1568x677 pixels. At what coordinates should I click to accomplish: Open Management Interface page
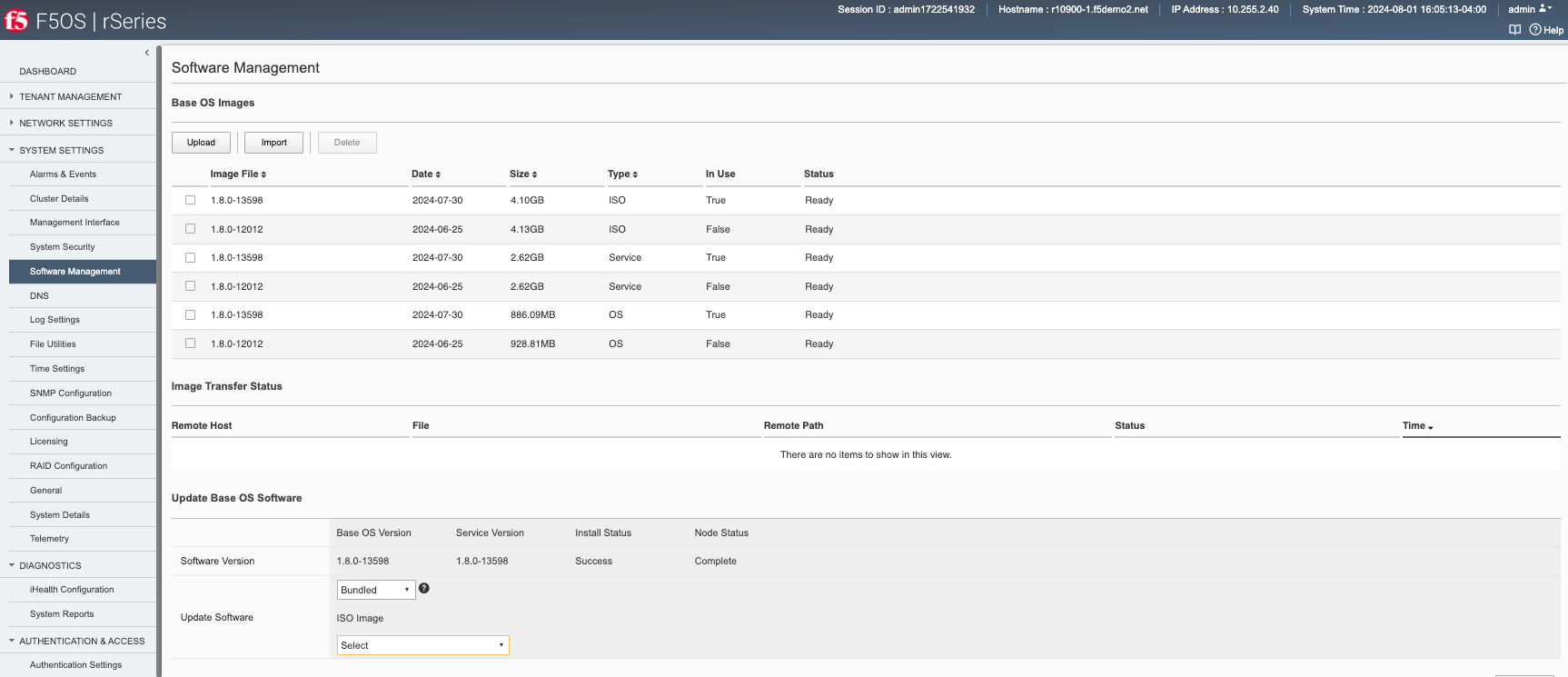tap(74, 222)
